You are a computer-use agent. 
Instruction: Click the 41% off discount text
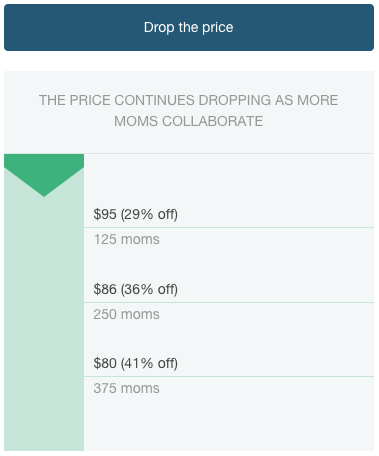click(x=149, y=363)
